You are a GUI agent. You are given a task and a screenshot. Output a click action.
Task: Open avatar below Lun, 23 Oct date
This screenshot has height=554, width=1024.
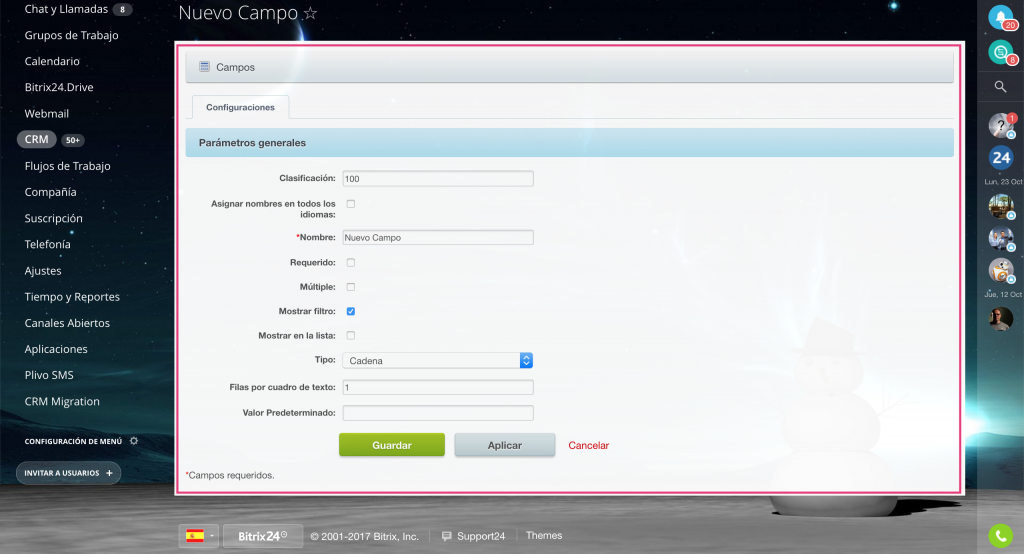(1000, 206)
